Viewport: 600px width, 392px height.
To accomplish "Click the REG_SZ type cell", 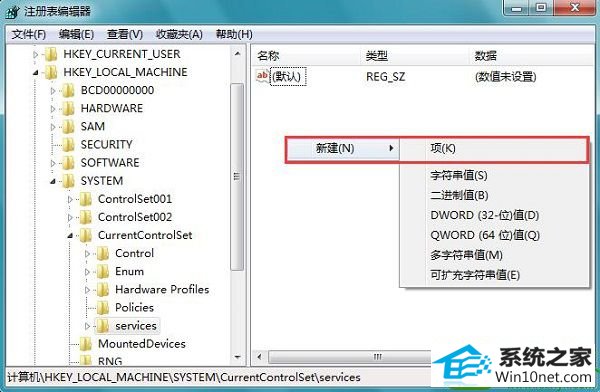I will 385,77.
